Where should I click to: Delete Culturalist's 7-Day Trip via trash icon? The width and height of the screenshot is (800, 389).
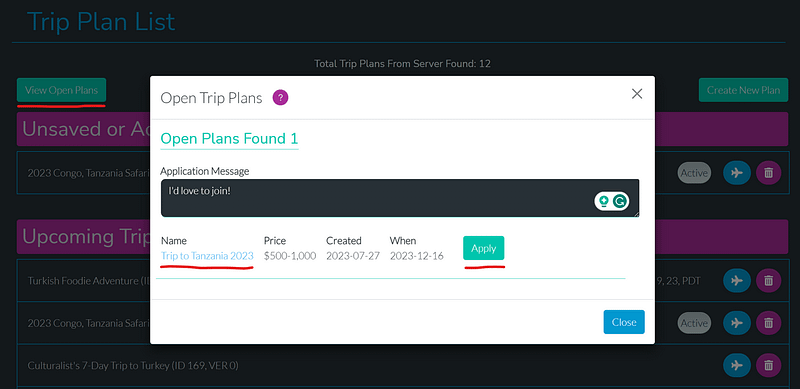coord(768,366)
